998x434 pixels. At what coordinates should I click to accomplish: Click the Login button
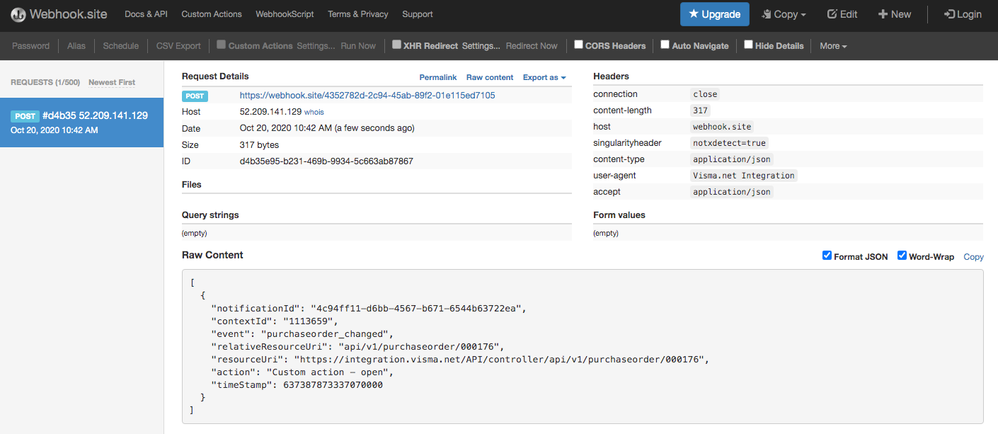(x=962, y=14)
